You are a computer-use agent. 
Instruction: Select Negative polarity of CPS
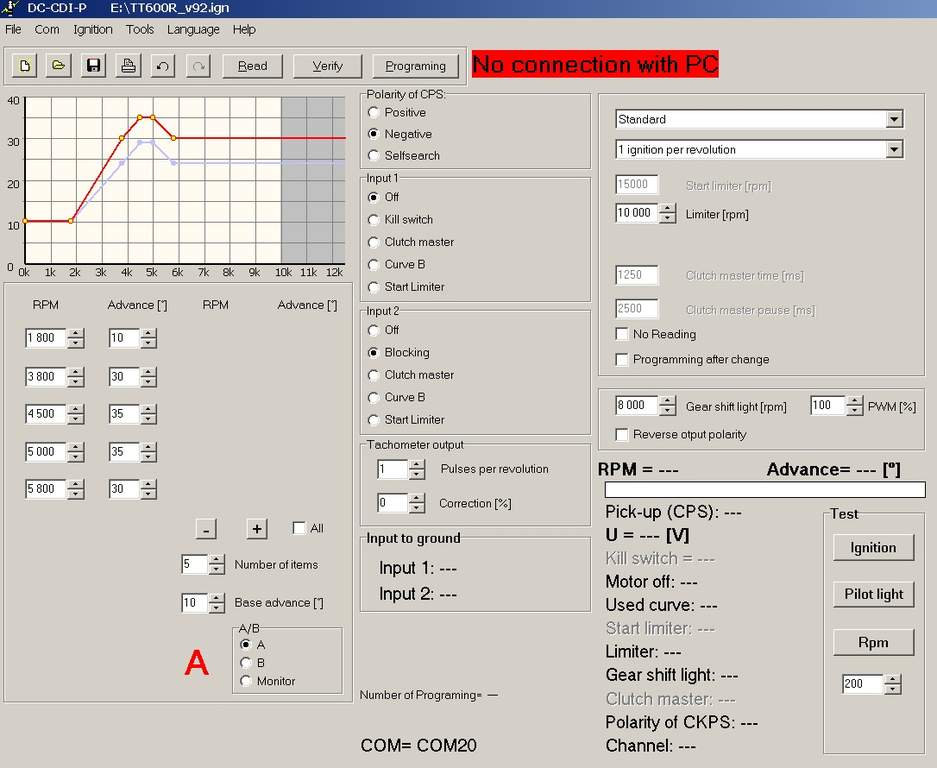pyautogui.click(x=374, y=134)
